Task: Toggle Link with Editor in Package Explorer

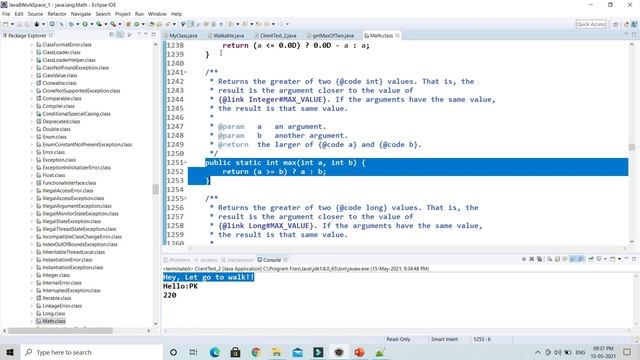Action: tap(120, 35)
